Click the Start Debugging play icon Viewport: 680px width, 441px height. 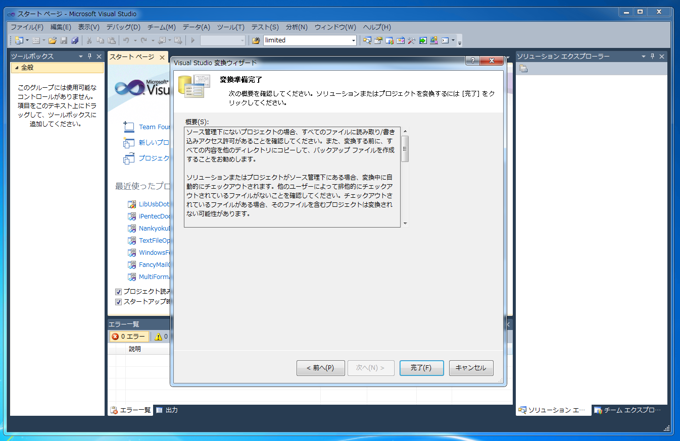(193, 40)
